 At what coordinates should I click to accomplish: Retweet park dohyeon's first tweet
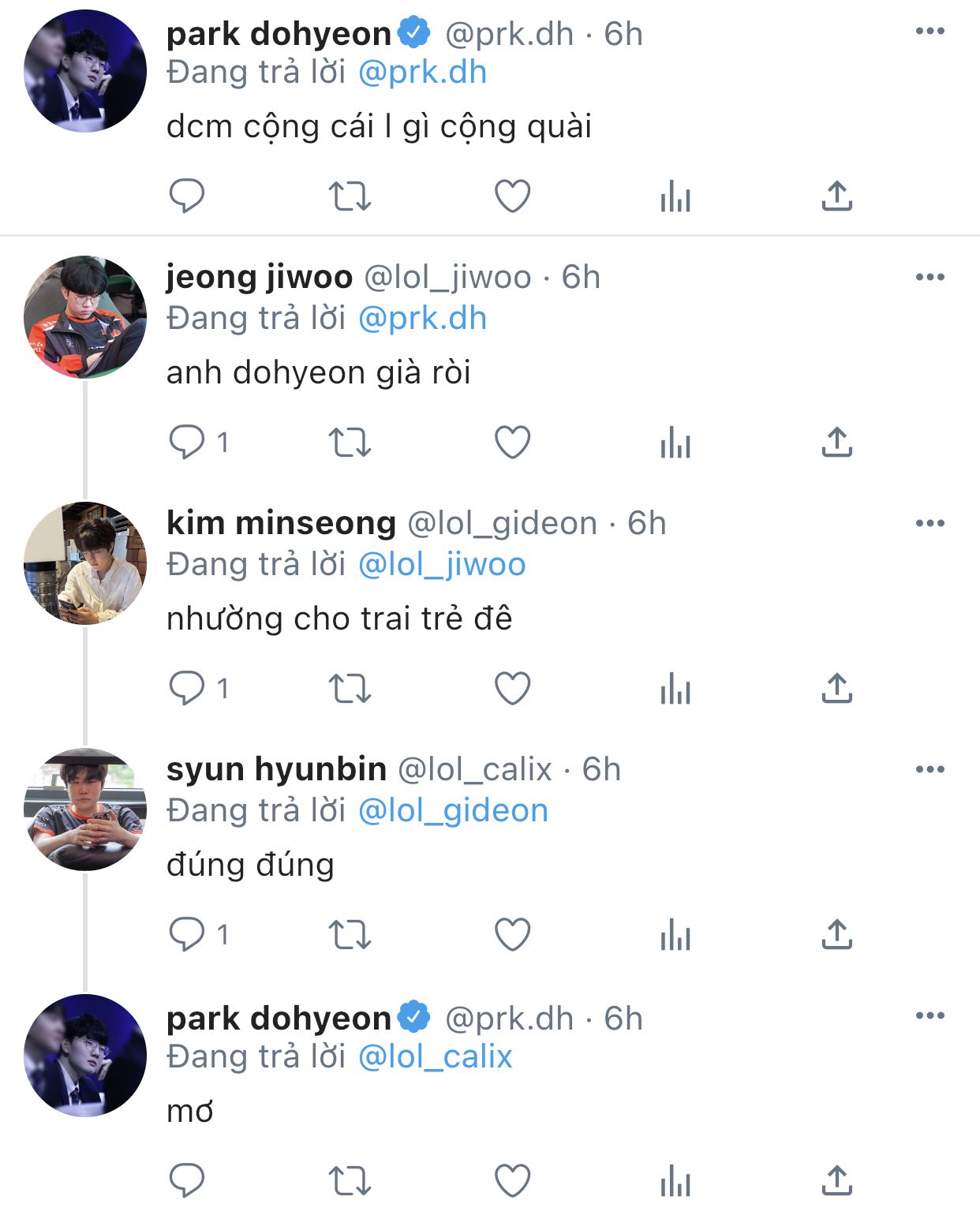click(349, 196)
